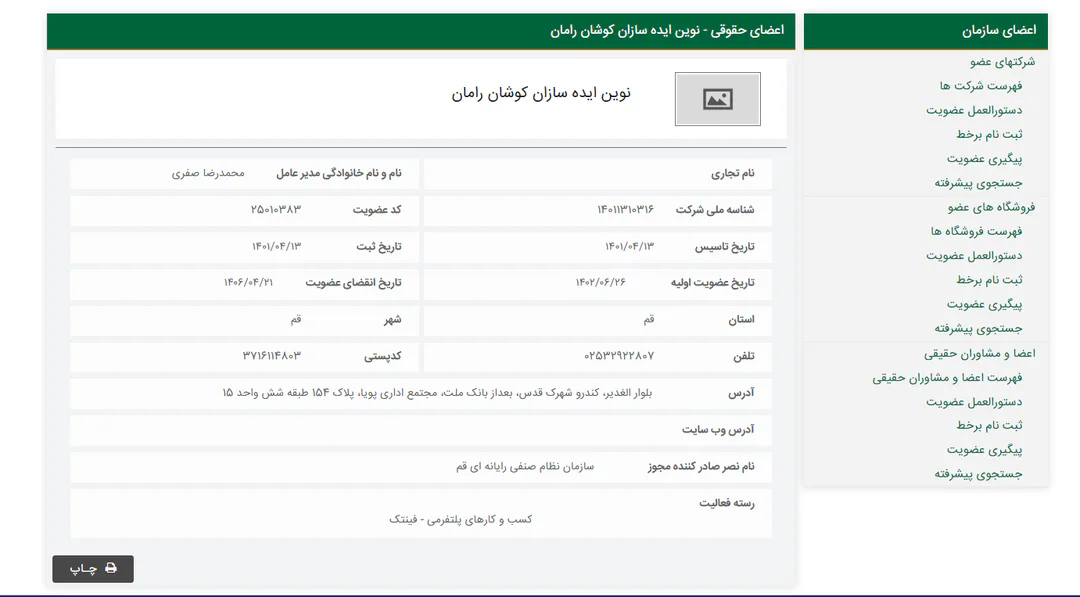
Task: Click the رسته فعالیت label
Action: click(727, 503)
